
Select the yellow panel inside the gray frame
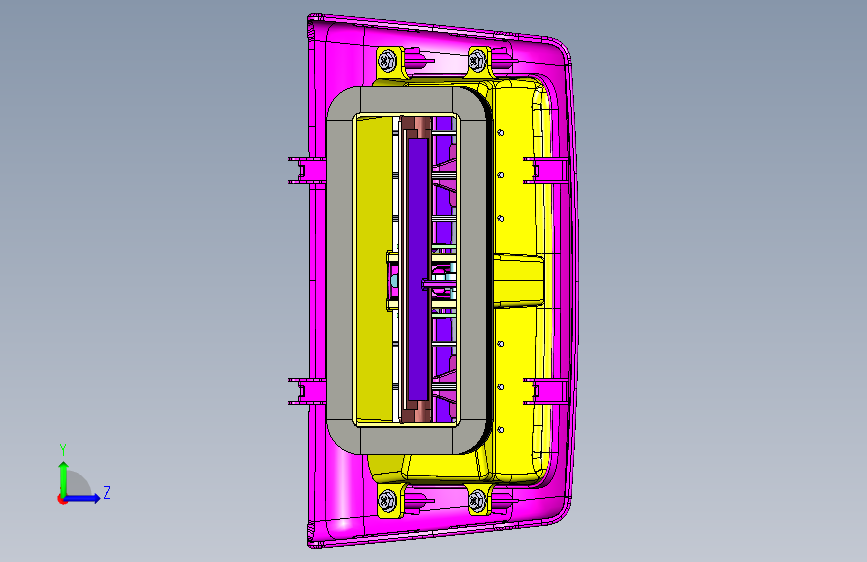374,270
